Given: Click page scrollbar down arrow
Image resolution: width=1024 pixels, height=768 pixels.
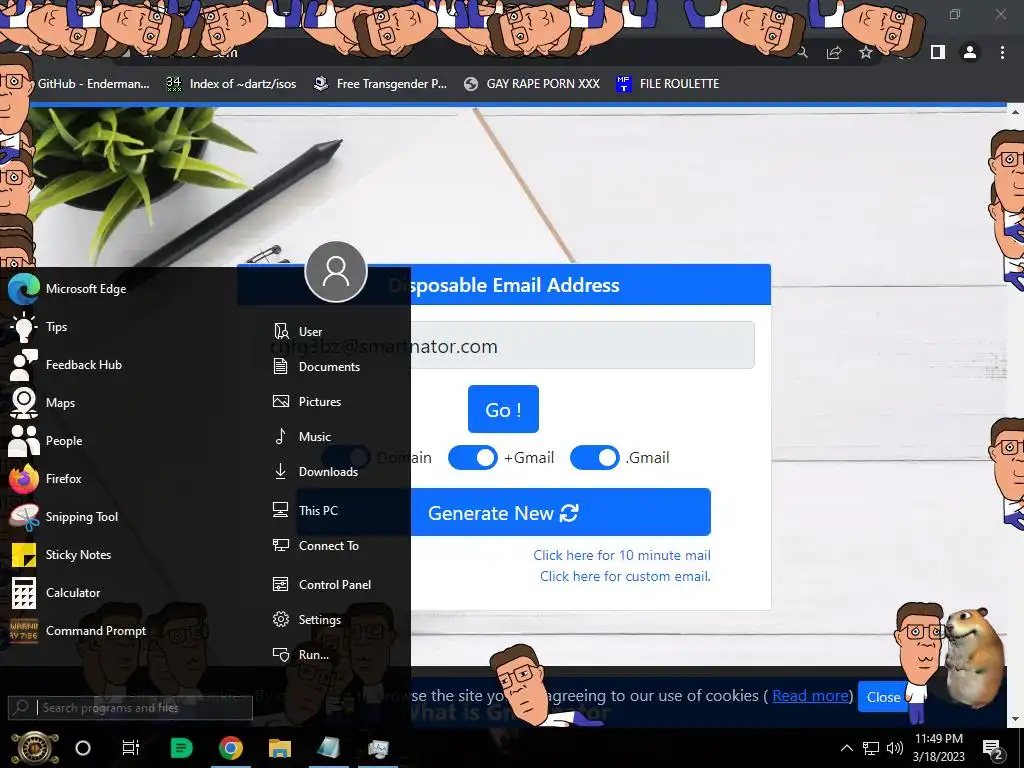Looking at the screenshot, I should click(x=1016, y=719).
